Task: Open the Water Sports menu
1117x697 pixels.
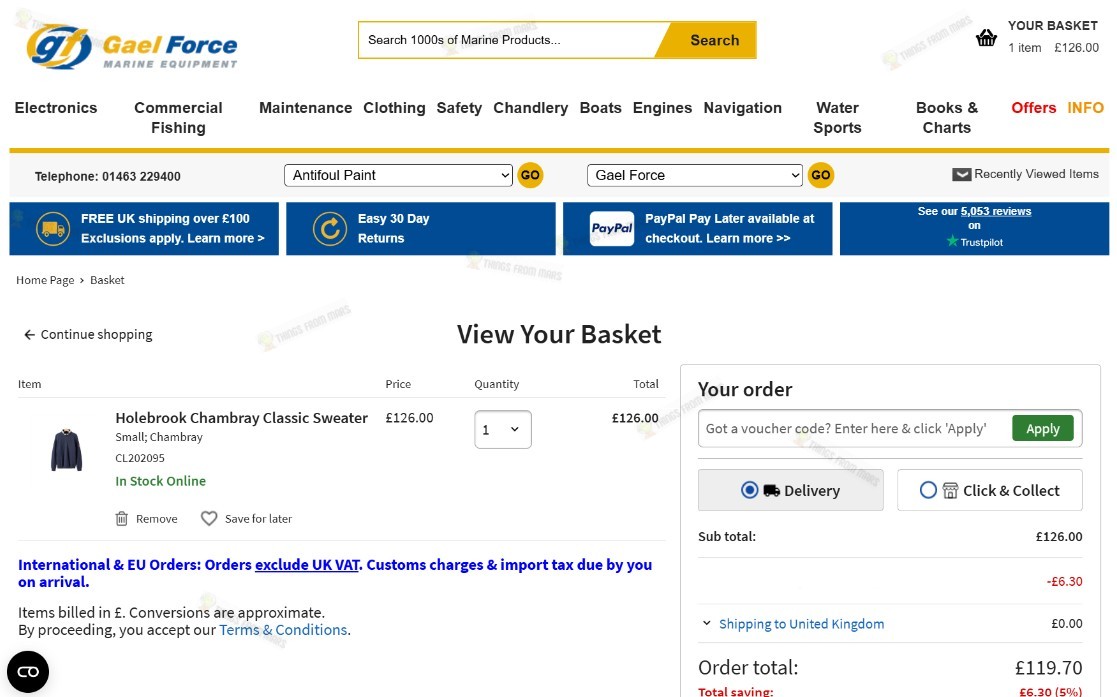Action: [x=837, y=118]
